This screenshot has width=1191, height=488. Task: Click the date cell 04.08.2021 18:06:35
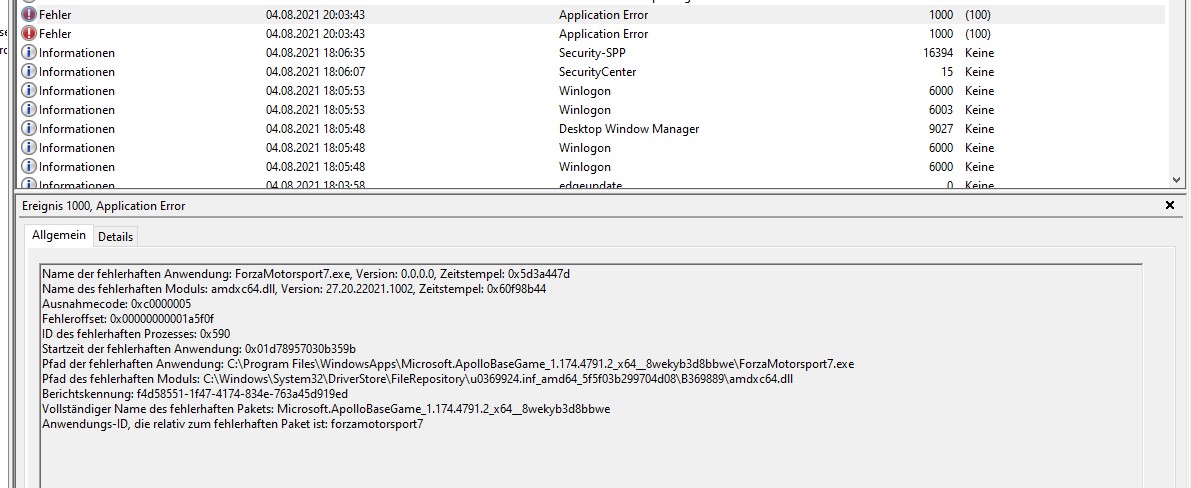click(x=315, y=52)
